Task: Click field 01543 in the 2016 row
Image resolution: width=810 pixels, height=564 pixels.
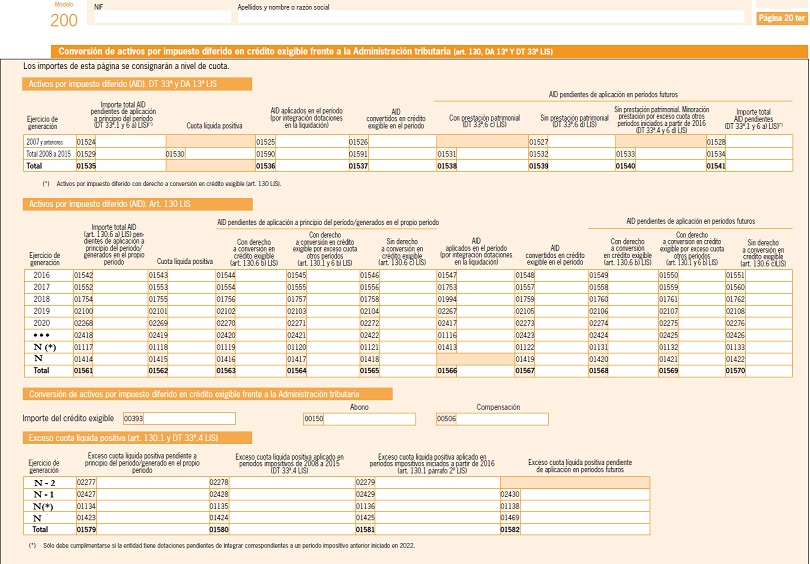Action: [192, 275]
